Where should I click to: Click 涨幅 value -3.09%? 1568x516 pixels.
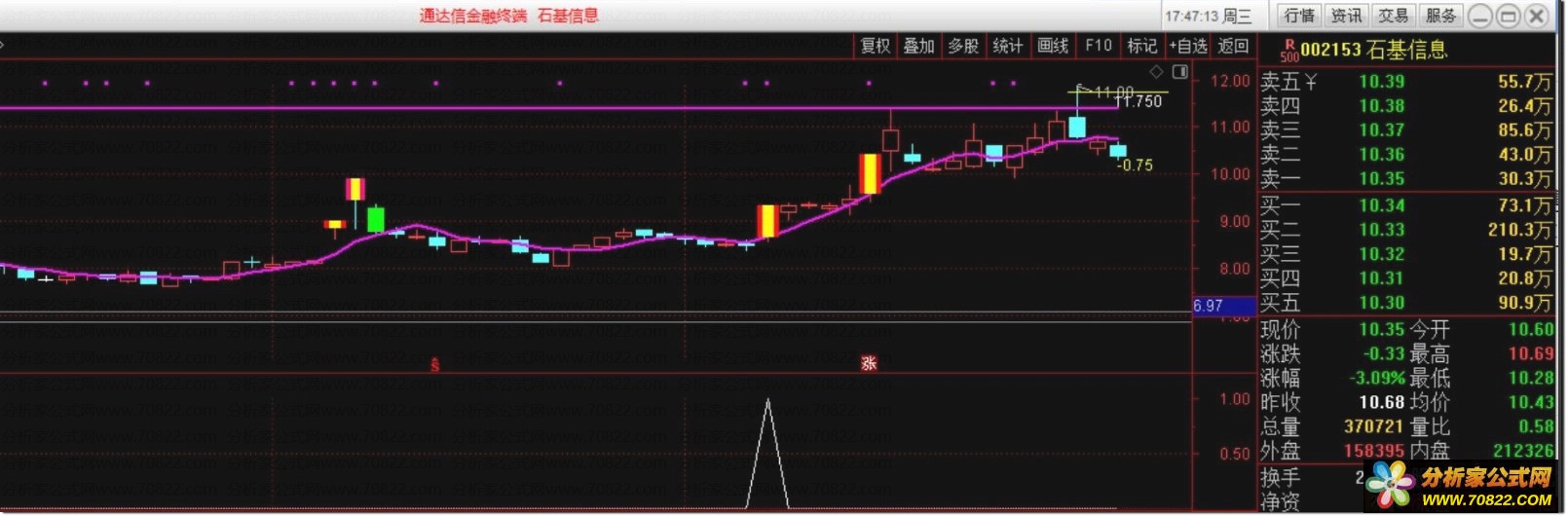coord(1377,378)
